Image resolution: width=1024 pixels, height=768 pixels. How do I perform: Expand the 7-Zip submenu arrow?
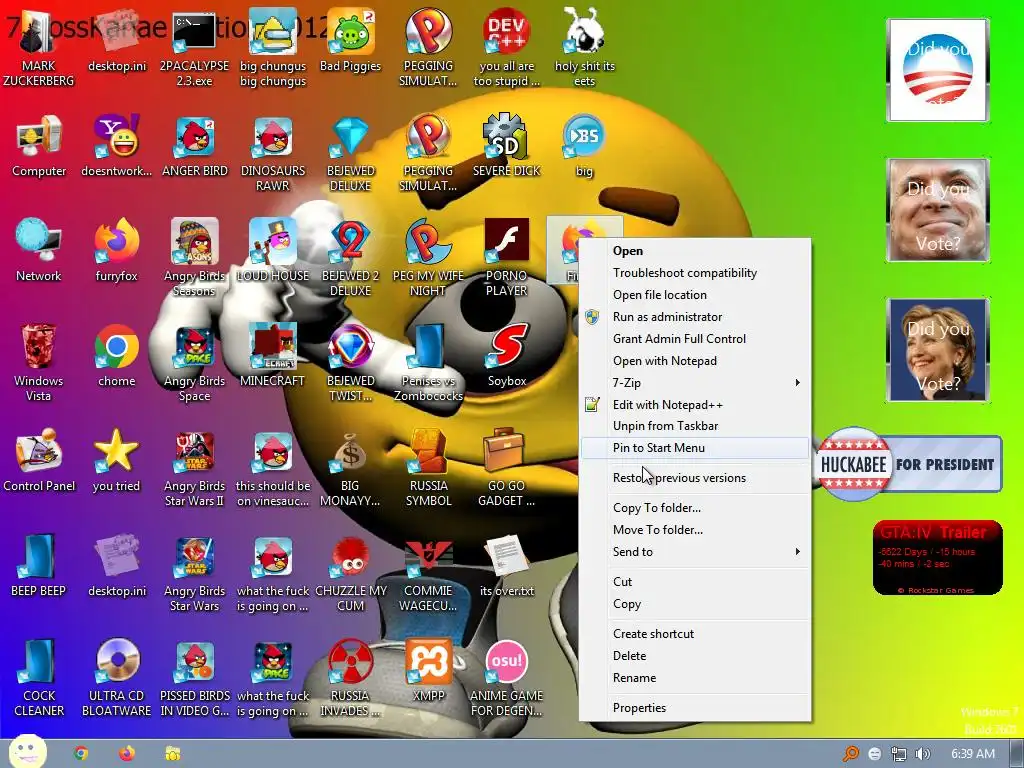797,383
